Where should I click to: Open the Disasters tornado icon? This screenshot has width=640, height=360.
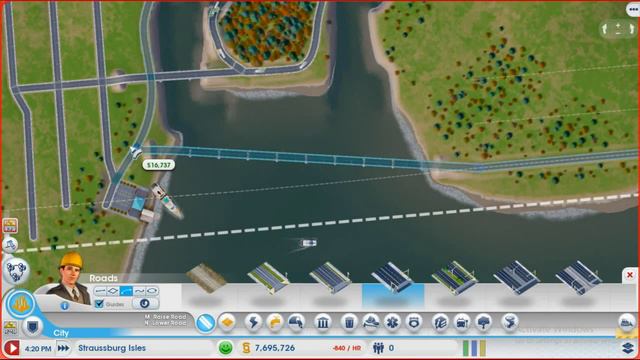point(509,322)
